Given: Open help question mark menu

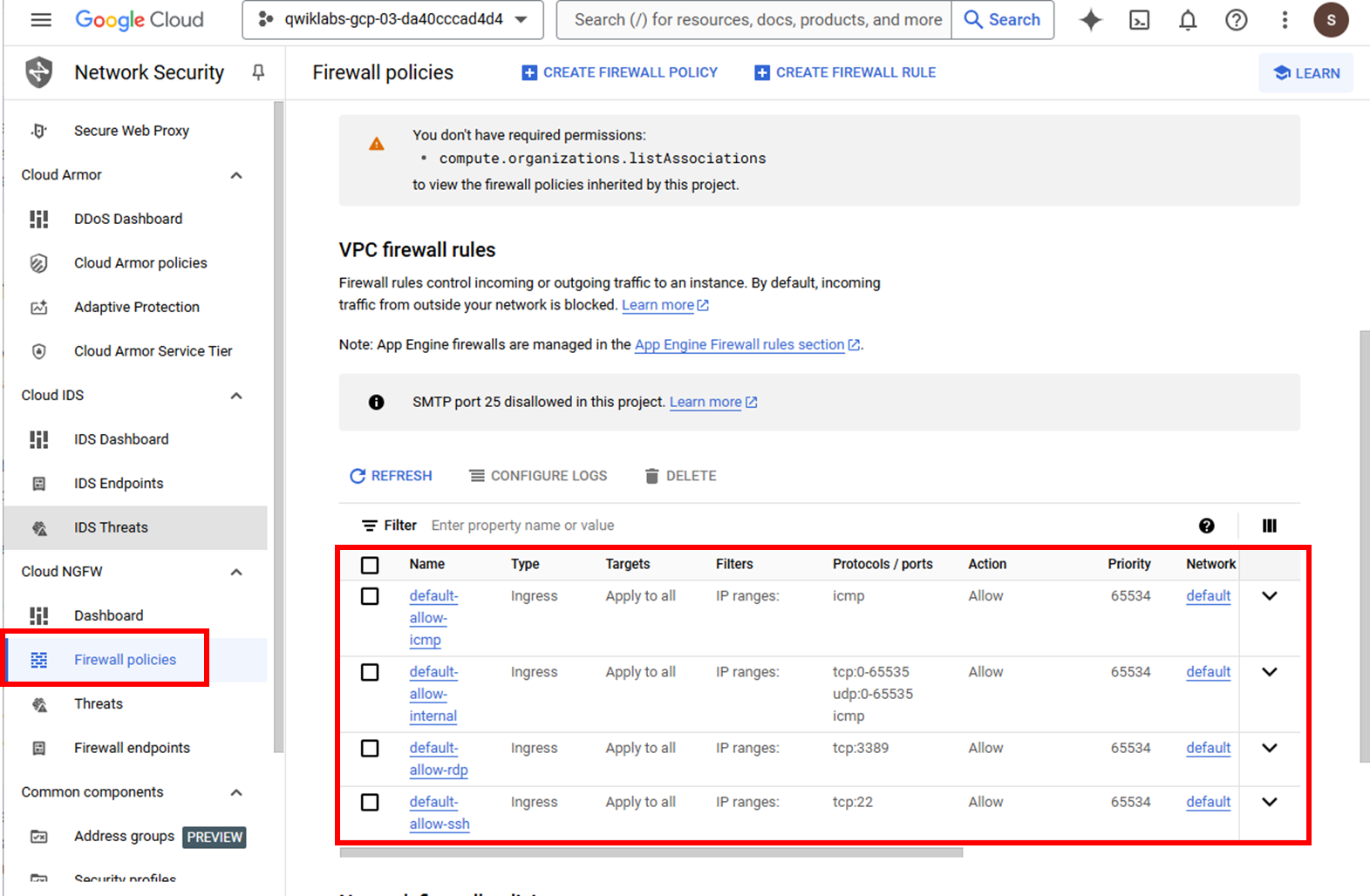Looking at the screenshot, I should 1237,19.
